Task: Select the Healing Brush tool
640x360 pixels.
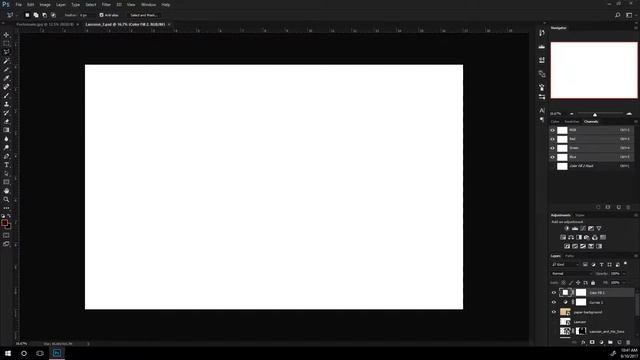Action: tap(6, 87)
